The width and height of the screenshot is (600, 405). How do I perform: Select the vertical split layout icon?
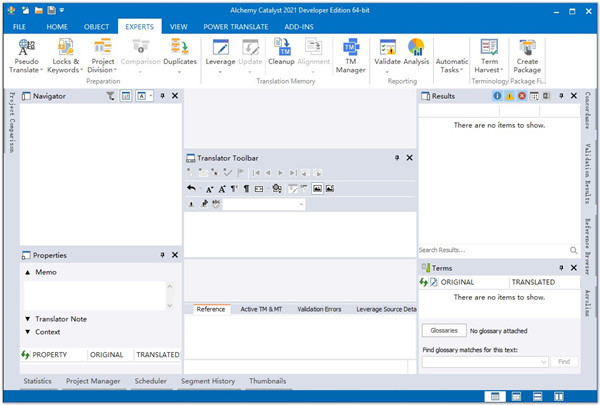(558, 397)
